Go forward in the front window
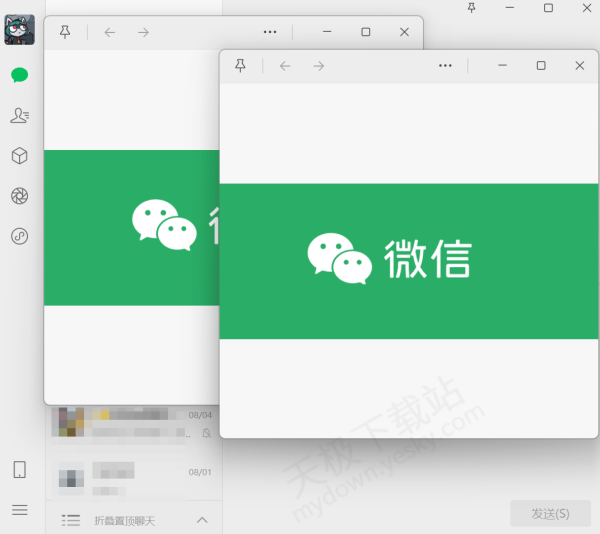This screenshot has width=600, height=534. pos(318,66)
